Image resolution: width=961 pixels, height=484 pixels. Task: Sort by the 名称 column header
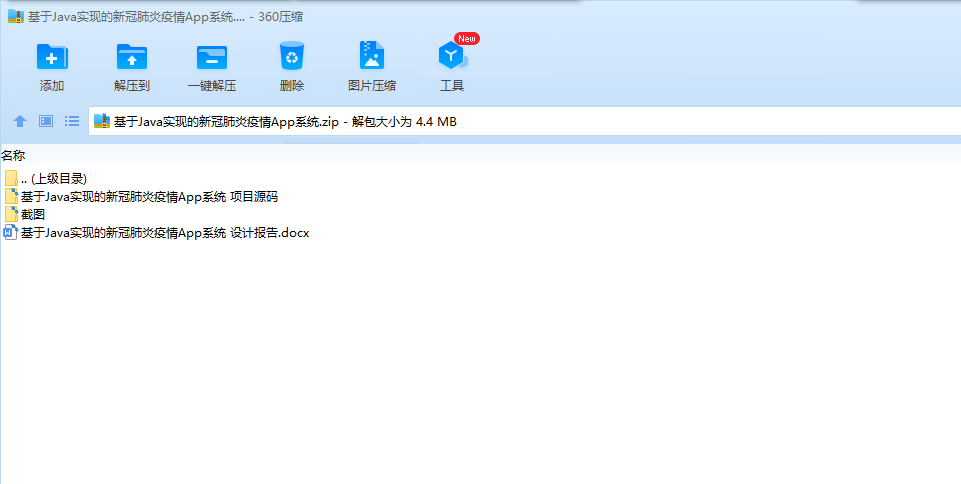[13, 156]
